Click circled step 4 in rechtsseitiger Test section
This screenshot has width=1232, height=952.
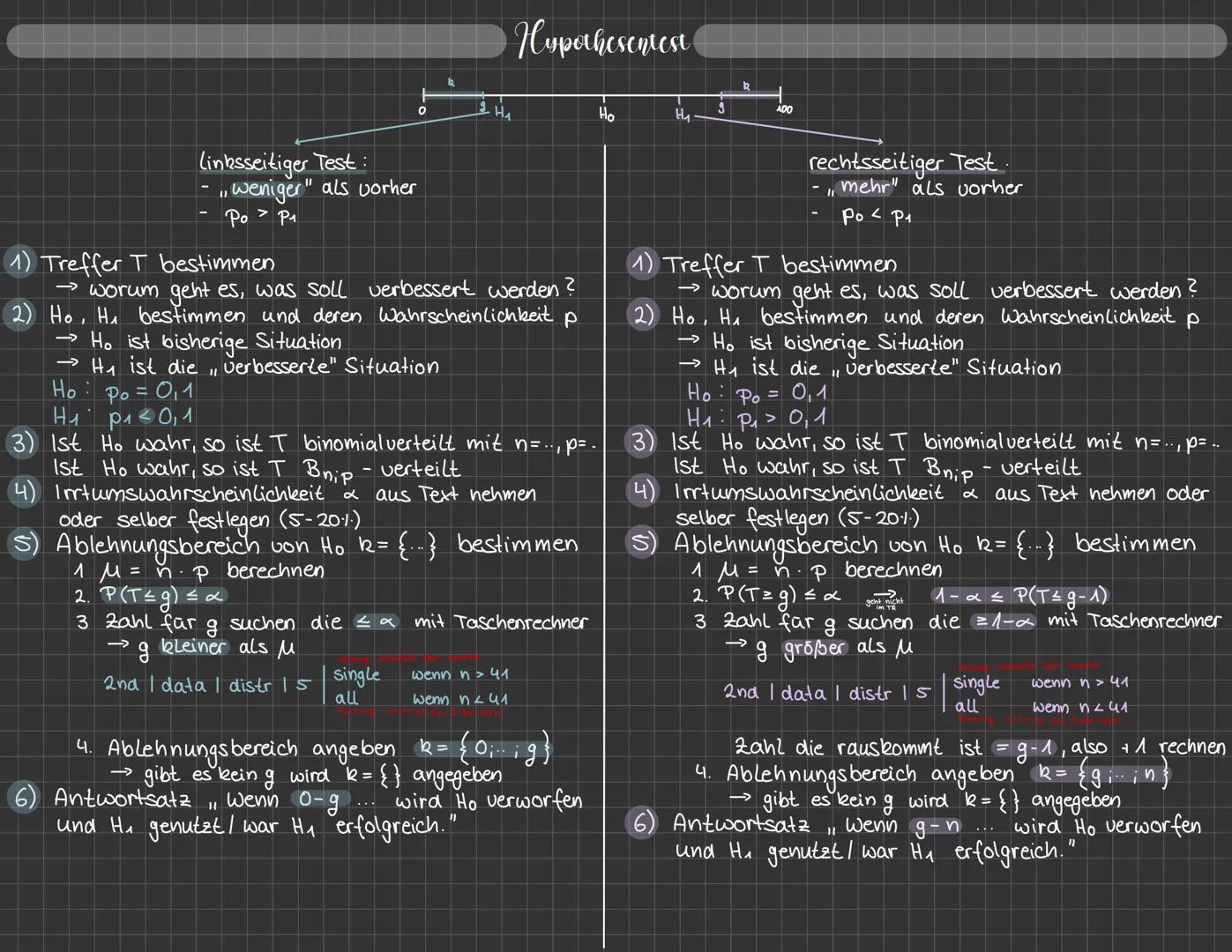point(643,492)
